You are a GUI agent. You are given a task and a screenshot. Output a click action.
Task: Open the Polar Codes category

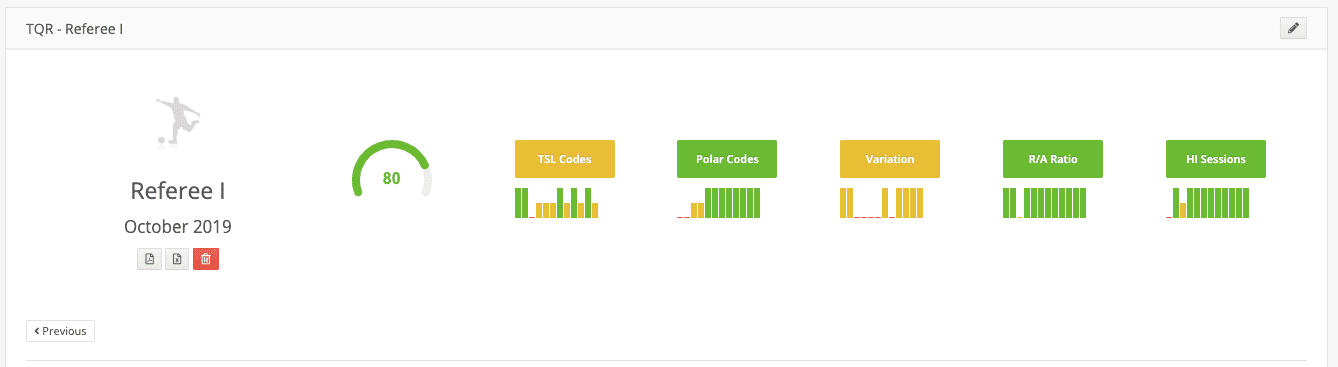click(x=727, y=159)
